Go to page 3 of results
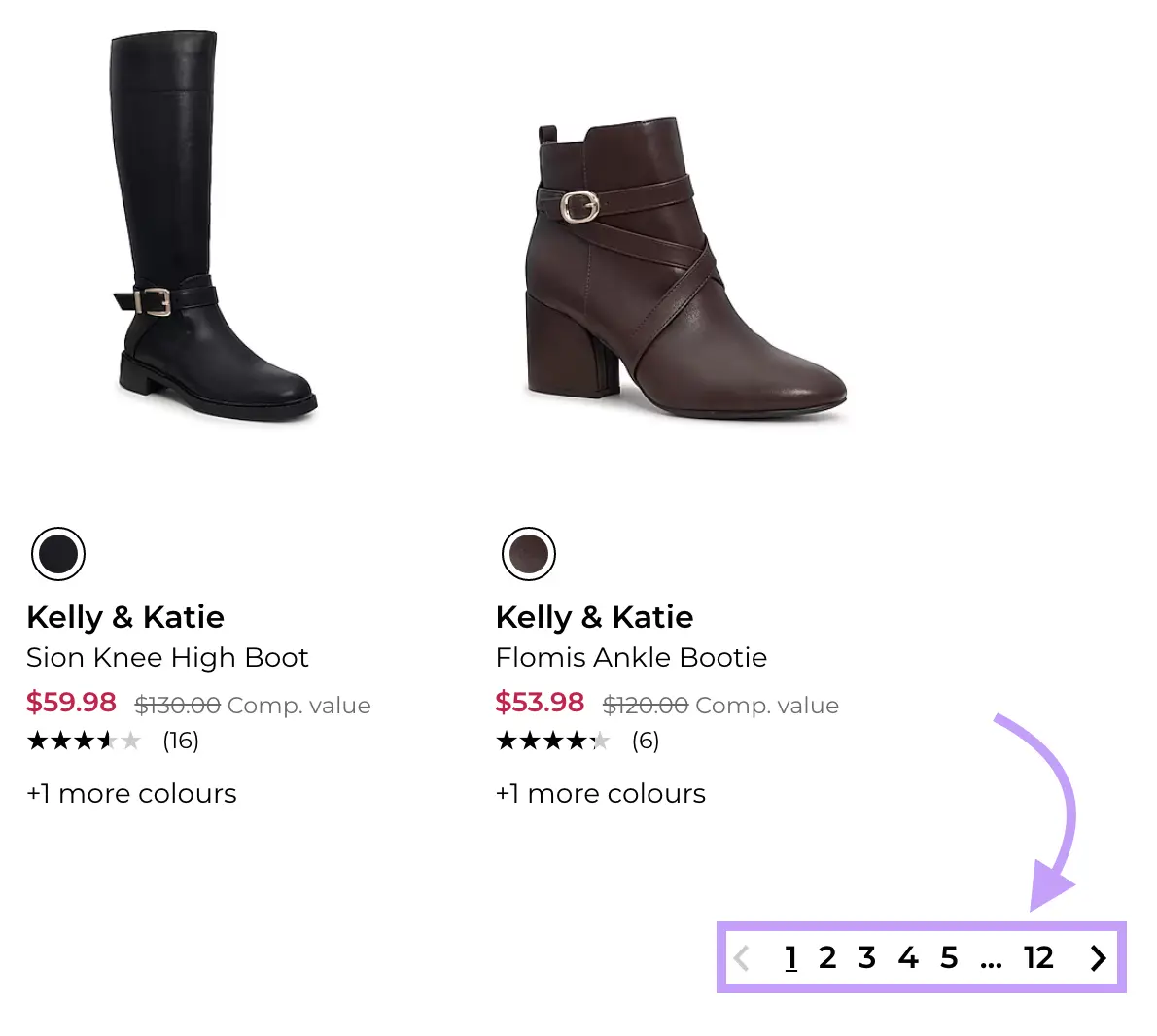1157x1036 pixels. (x=867, y=958)
